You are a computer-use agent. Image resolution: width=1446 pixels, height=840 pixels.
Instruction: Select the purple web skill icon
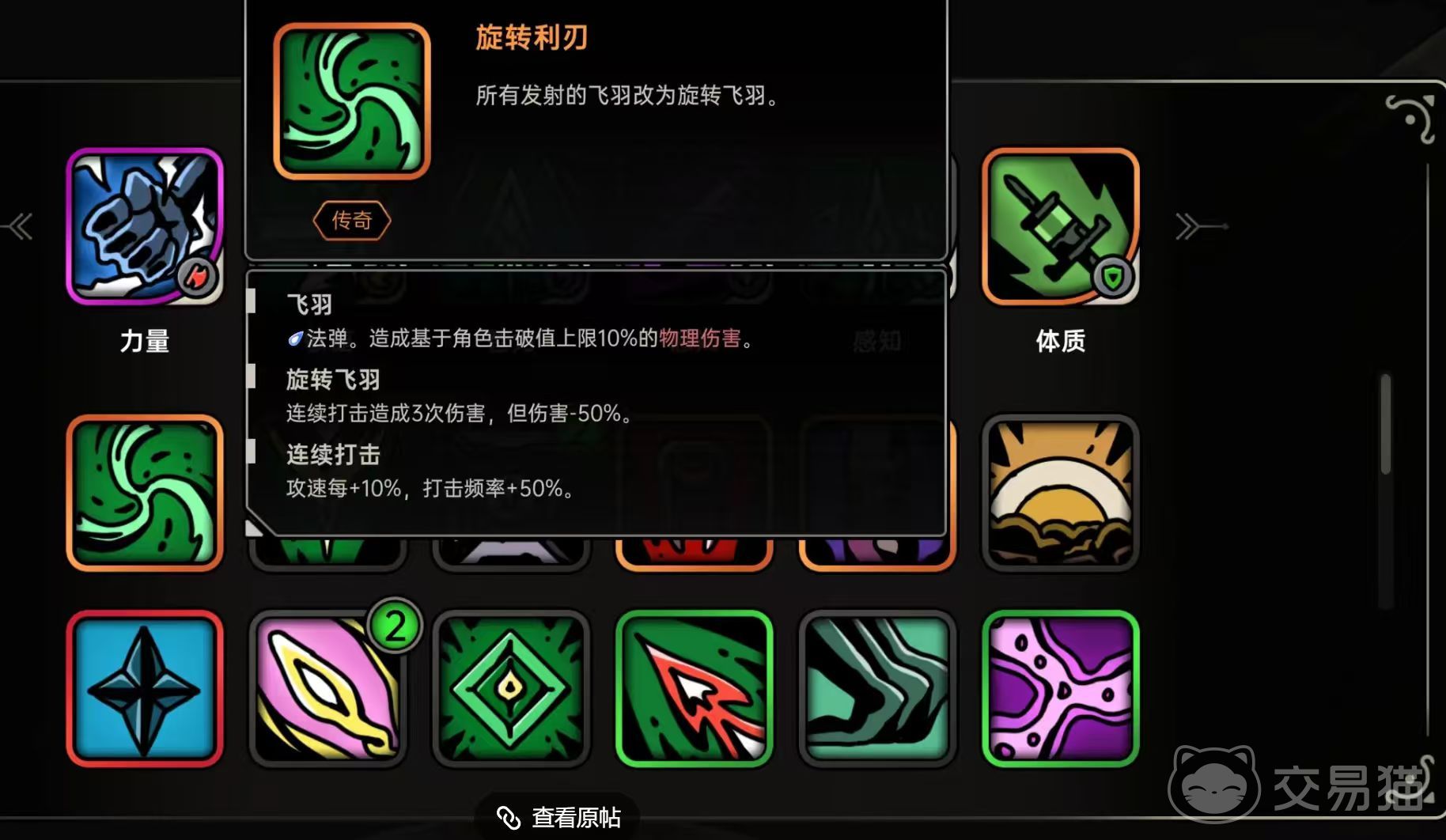coord(1060,688)
